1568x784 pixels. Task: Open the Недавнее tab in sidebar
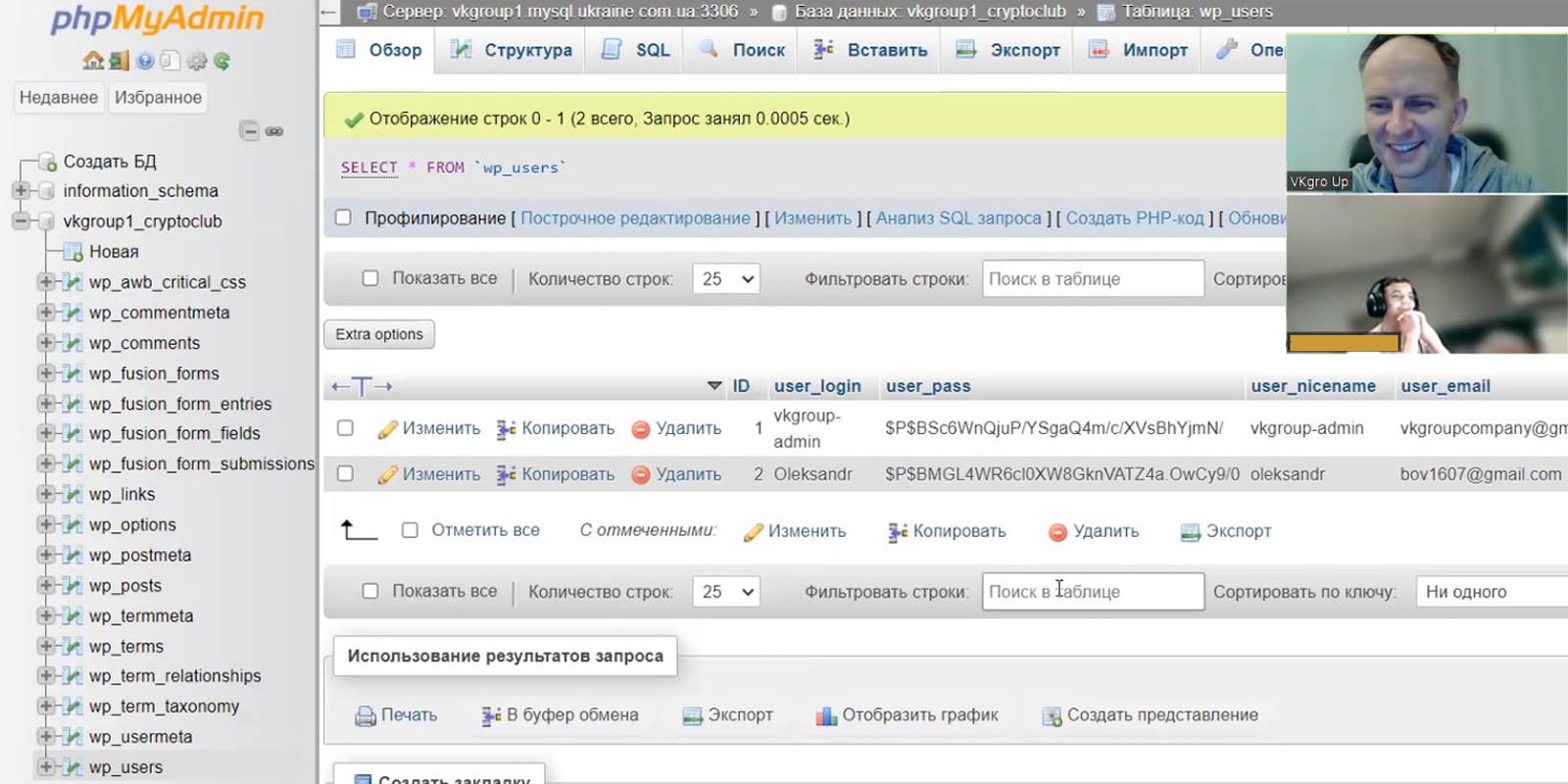(x=59, y=97)
